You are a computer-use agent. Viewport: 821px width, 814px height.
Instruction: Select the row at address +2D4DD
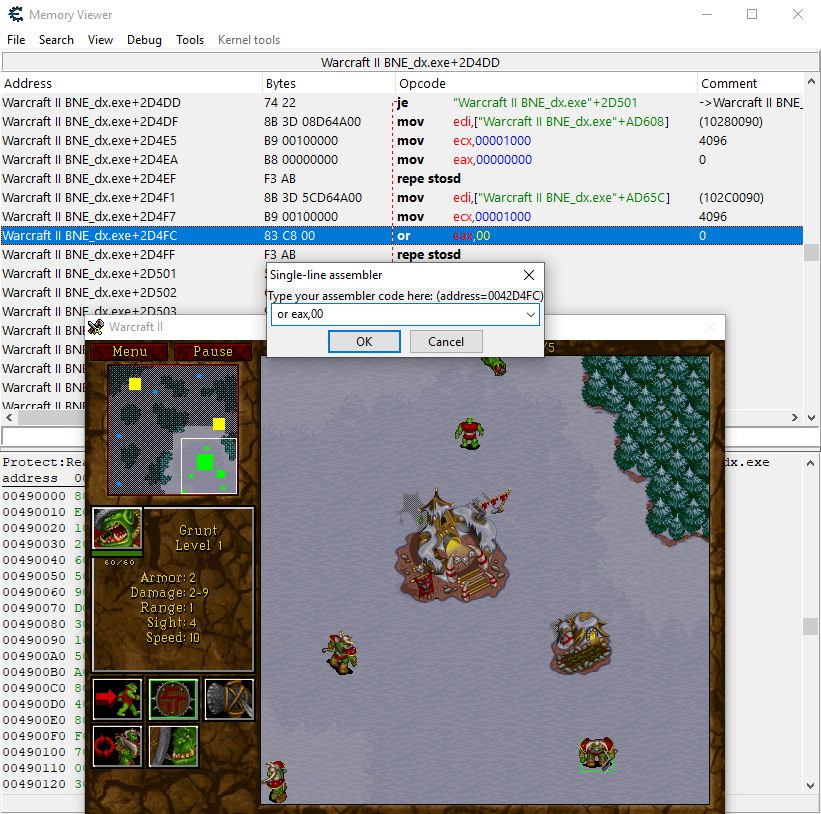pos(402,103)
